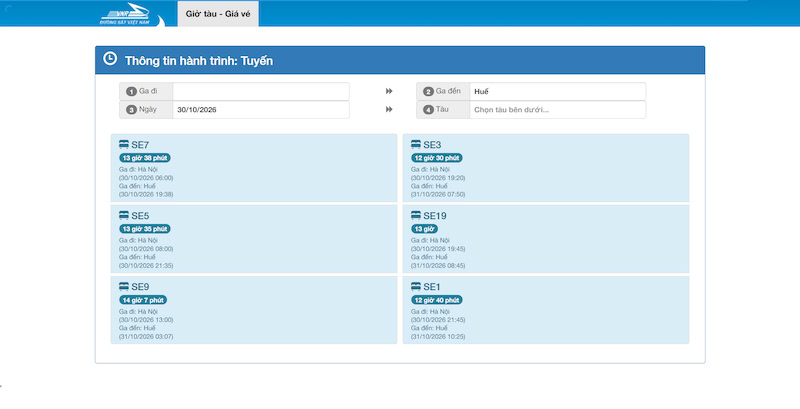Click the '13 giờ 35 phút' duration badge

pos(145,229)
